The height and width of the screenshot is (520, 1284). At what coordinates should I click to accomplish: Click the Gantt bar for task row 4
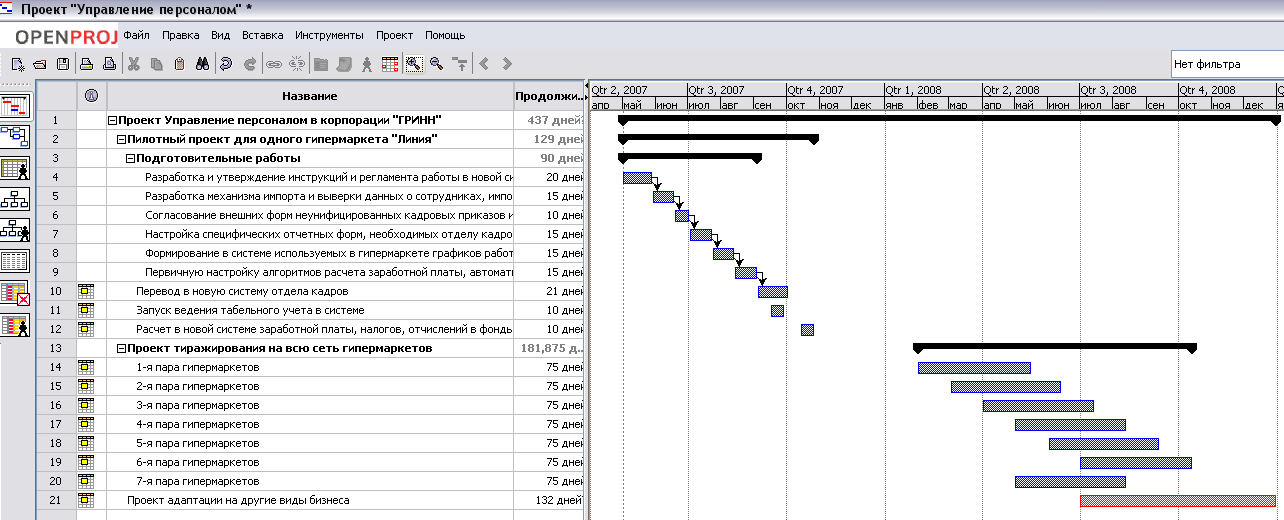point(637,178)
